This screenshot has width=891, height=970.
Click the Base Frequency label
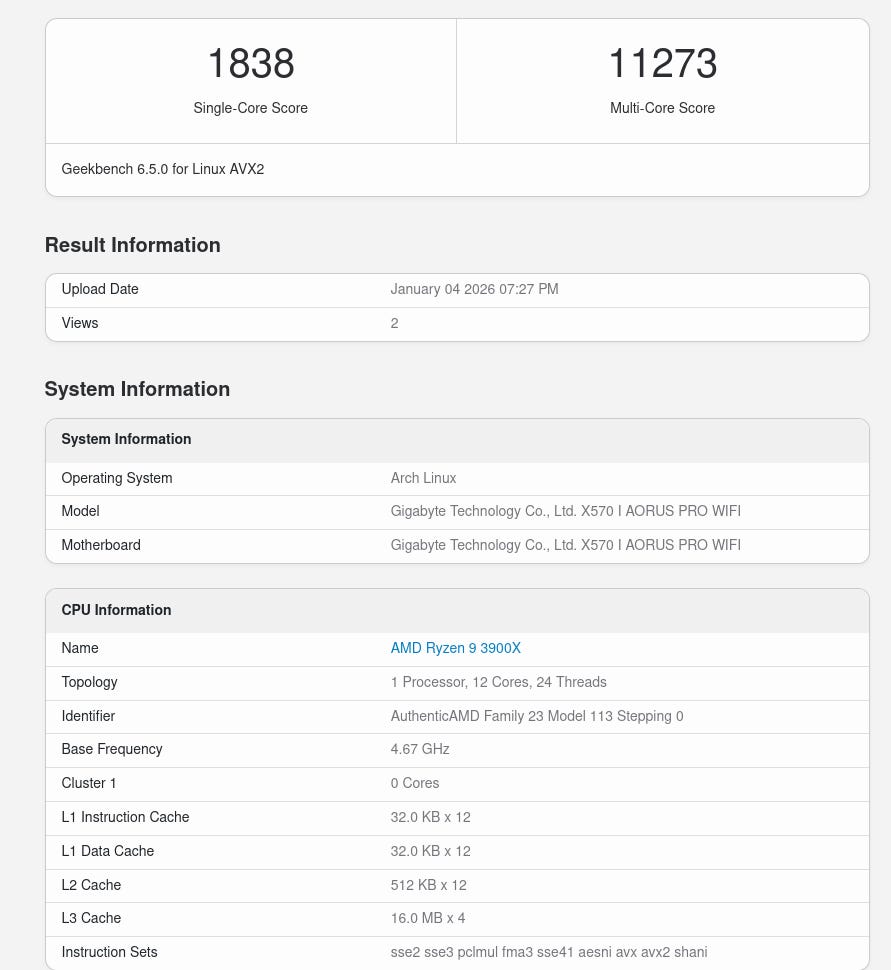tap(112, 749)
